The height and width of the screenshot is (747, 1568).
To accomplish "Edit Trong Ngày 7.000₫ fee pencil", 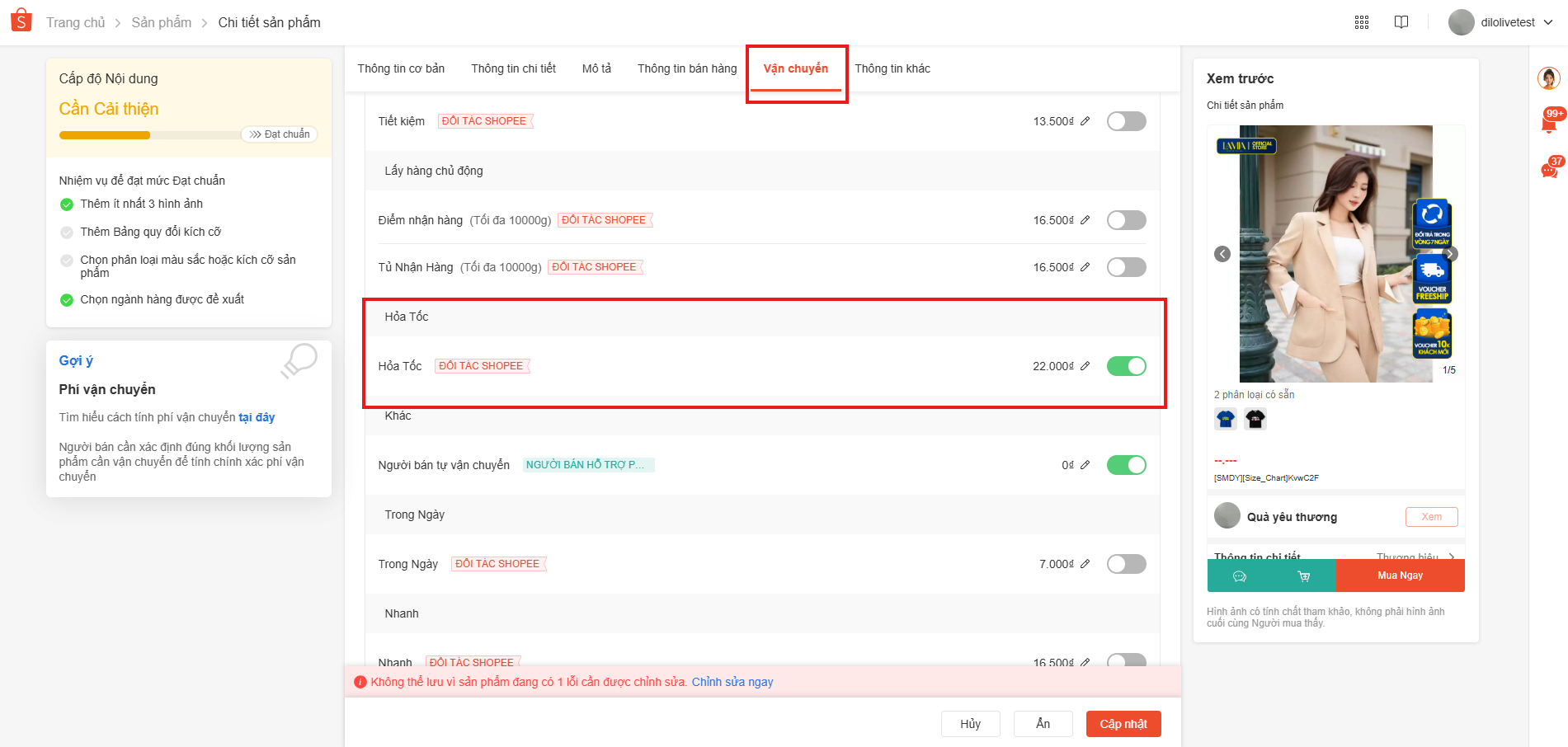I will point(1085,564).
